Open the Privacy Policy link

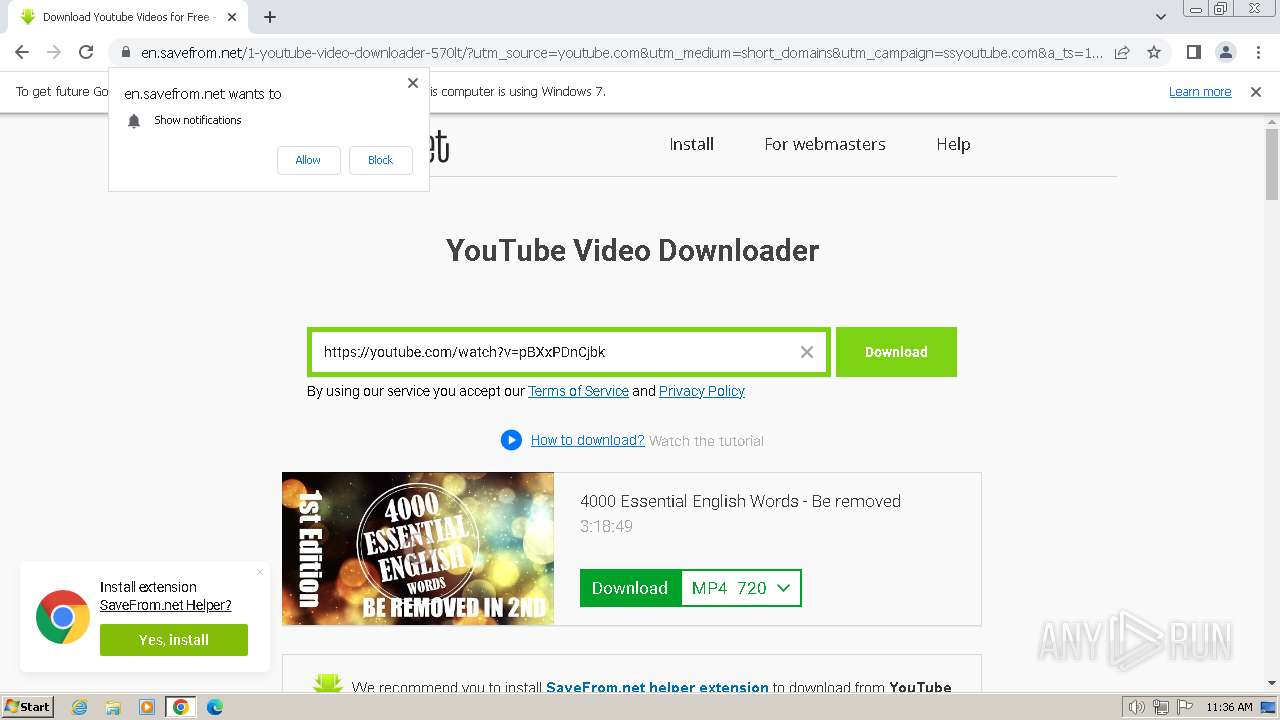point(702,391)
